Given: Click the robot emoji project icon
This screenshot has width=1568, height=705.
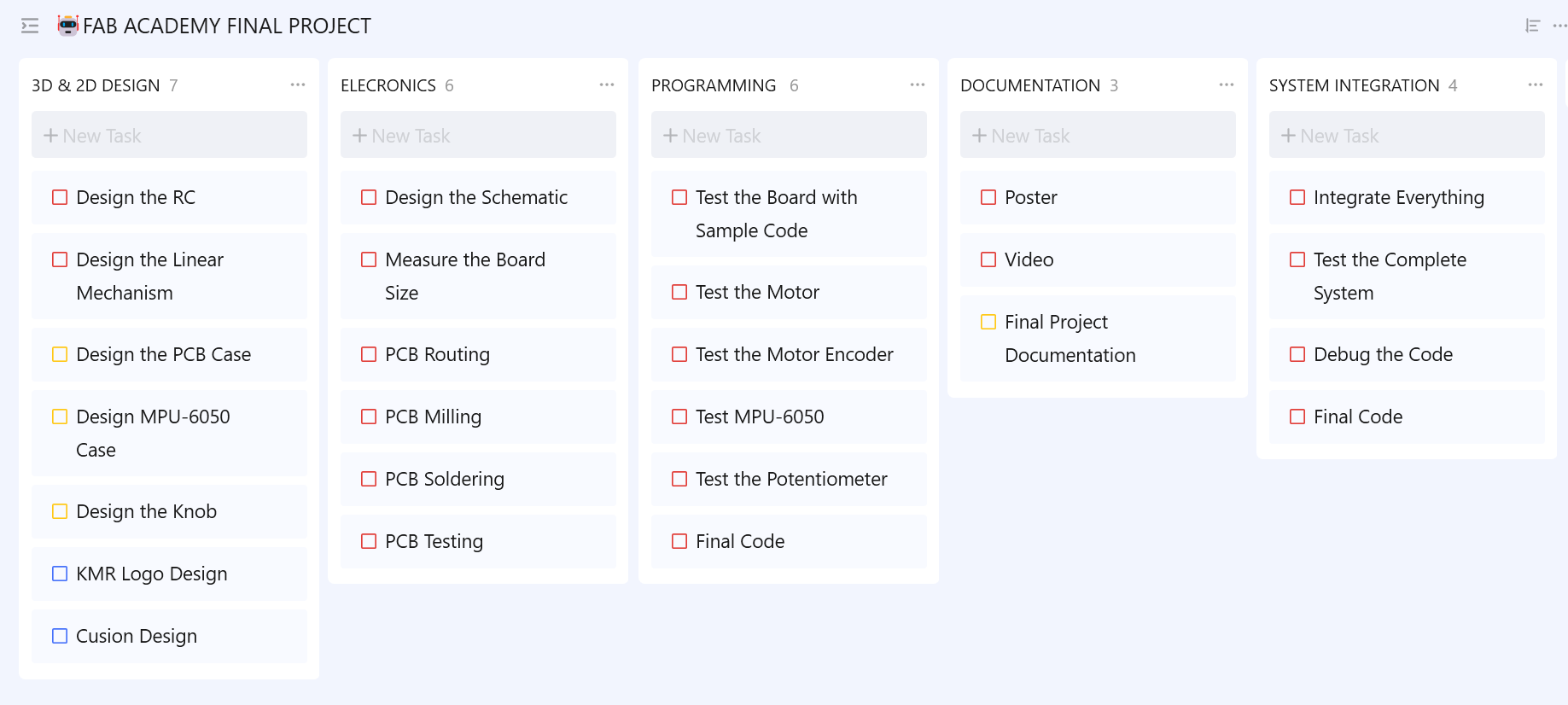Looking at the screenshot, I should pyautogui.click(x=67, y=26).
